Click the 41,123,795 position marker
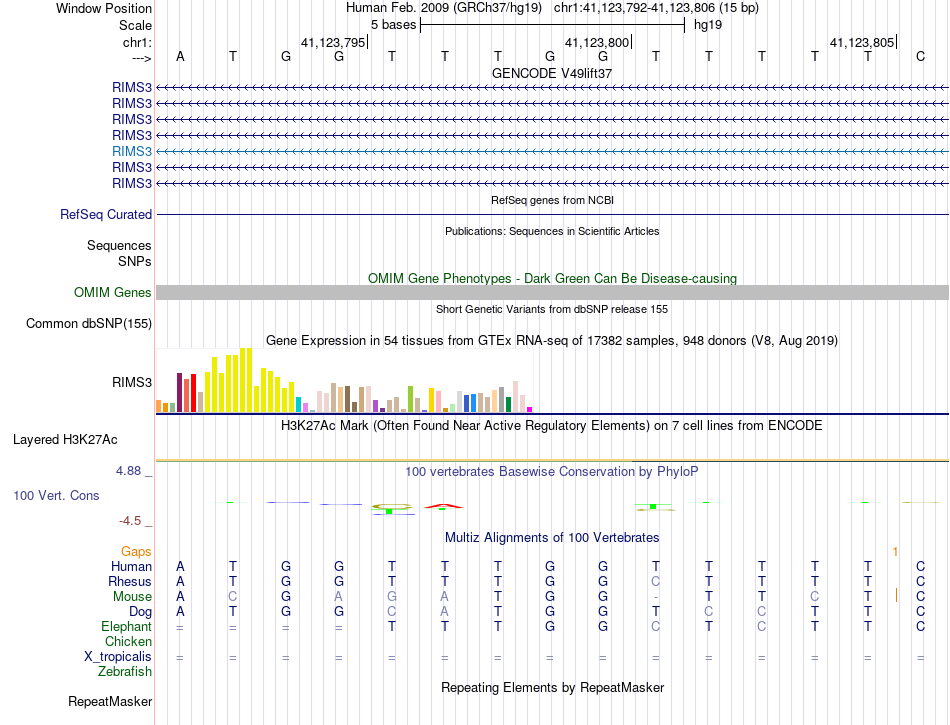The height and width of the screenshot is (725, 950). [334, 42]
